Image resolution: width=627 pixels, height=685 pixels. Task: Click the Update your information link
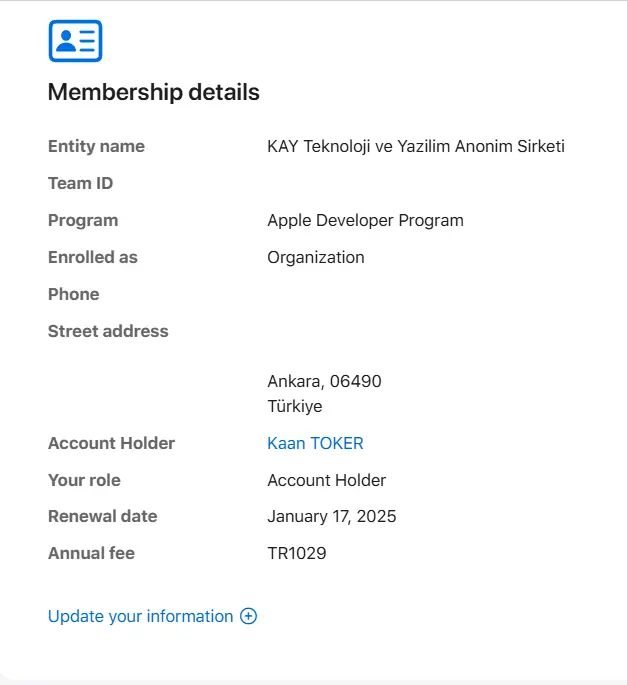140,616
